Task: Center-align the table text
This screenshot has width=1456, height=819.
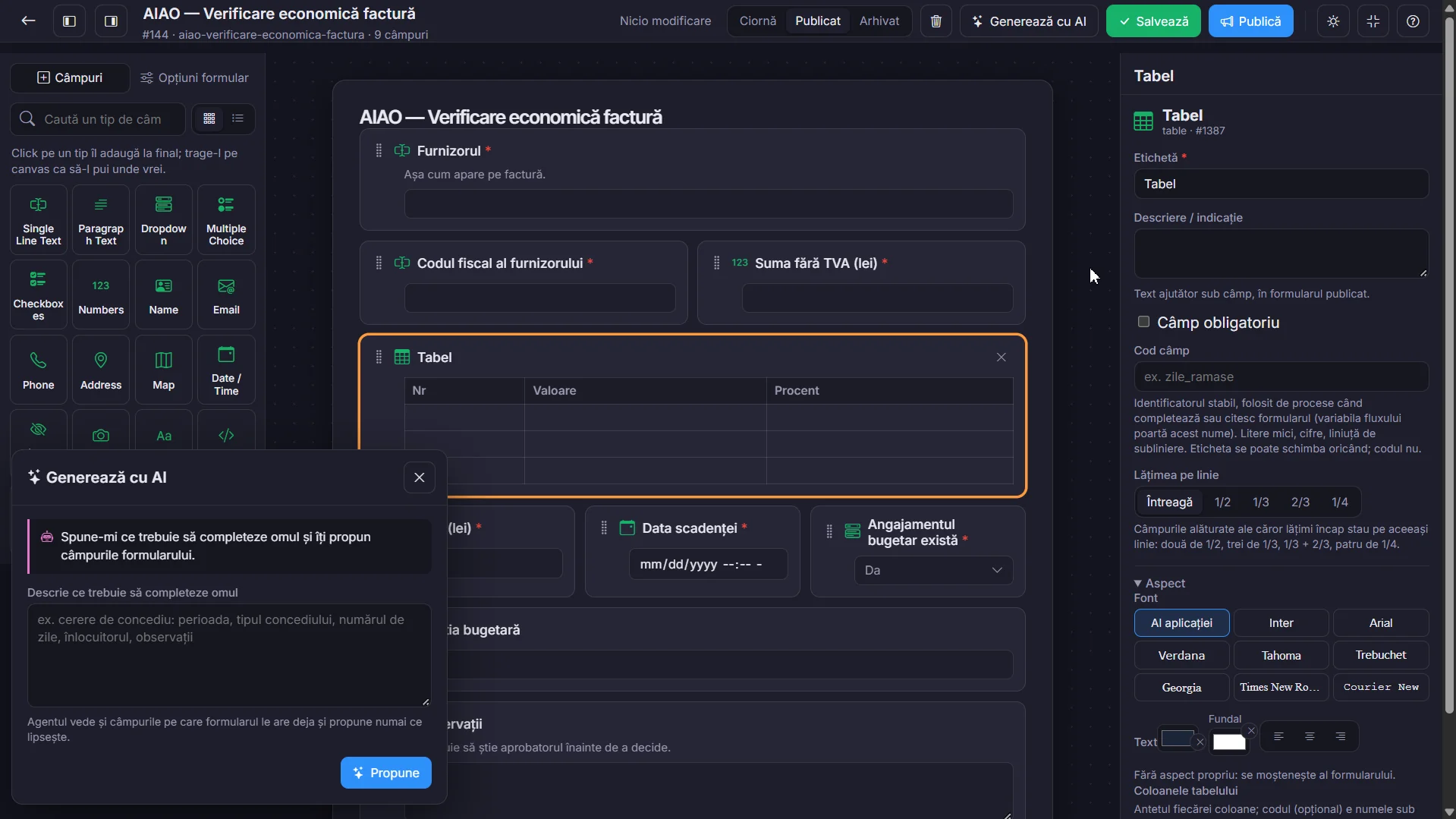Action: [x=1309, y=737]
